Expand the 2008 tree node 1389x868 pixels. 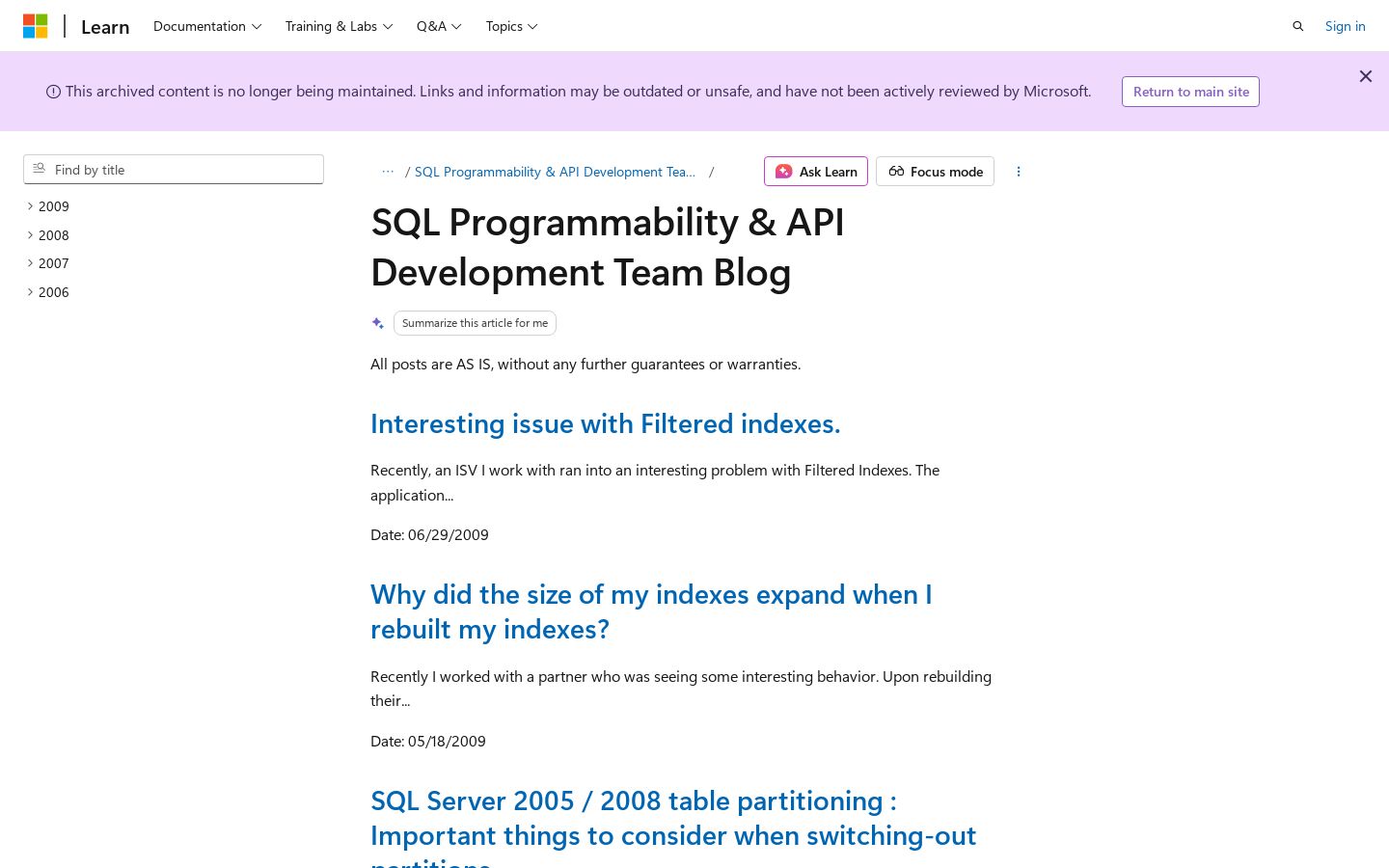click(x=48, y=235)
